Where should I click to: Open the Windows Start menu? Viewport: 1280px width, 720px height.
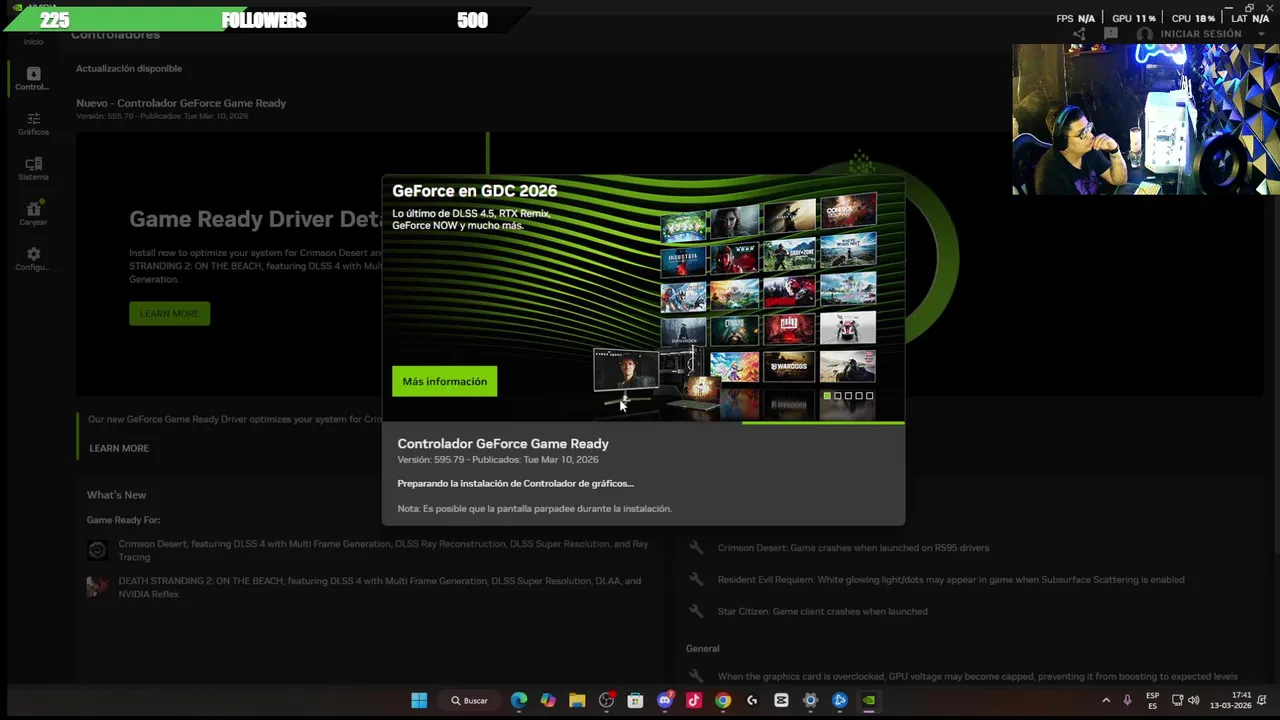point(419,700)
